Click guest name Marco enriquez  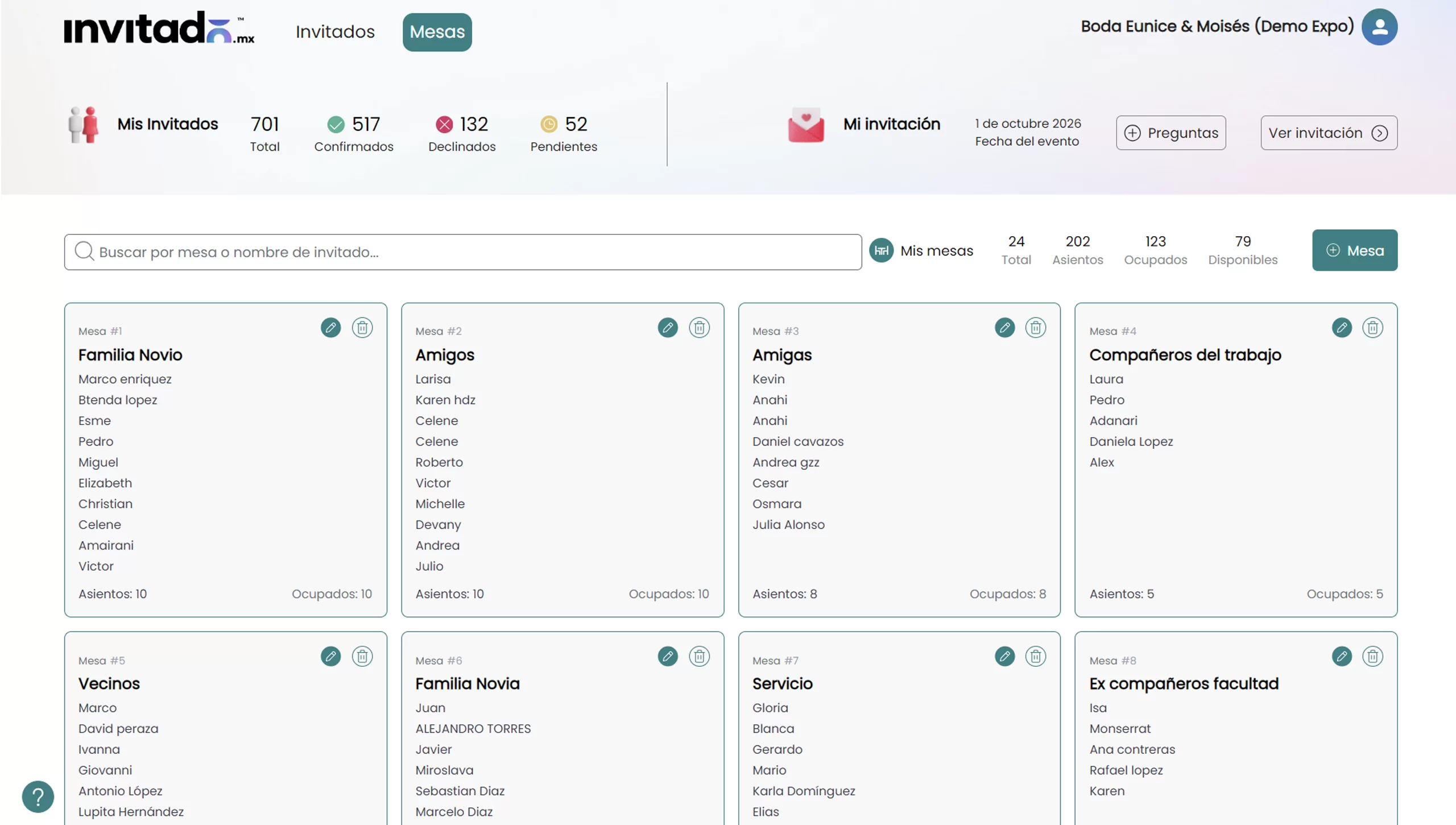125,379
